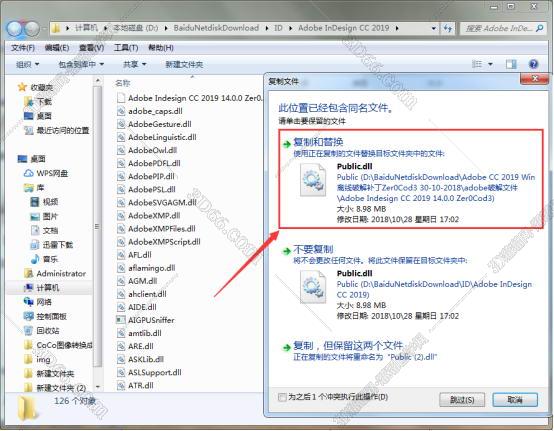Open the 工具(T) menu
This screenshot has width=554, height=431.
(126, 48)
